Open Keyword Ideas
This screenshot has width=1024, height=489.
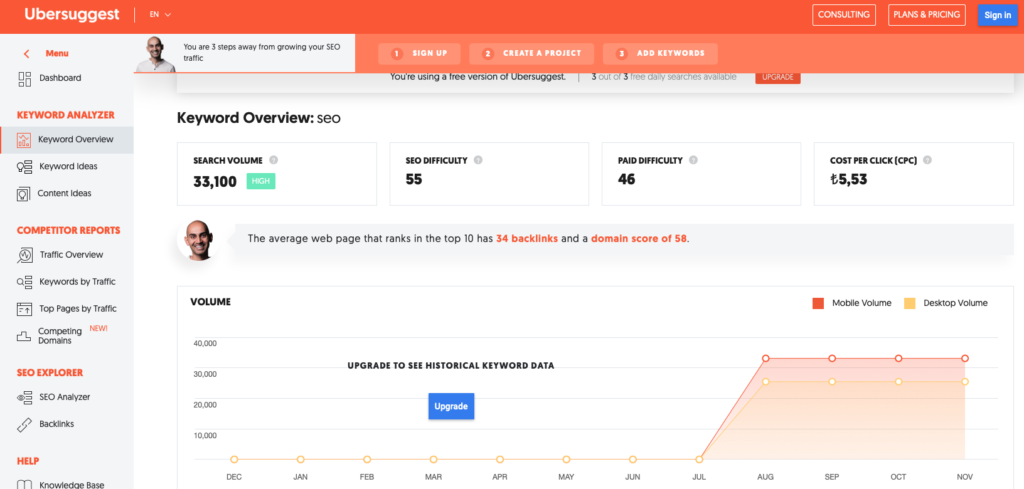coord(68,166)
